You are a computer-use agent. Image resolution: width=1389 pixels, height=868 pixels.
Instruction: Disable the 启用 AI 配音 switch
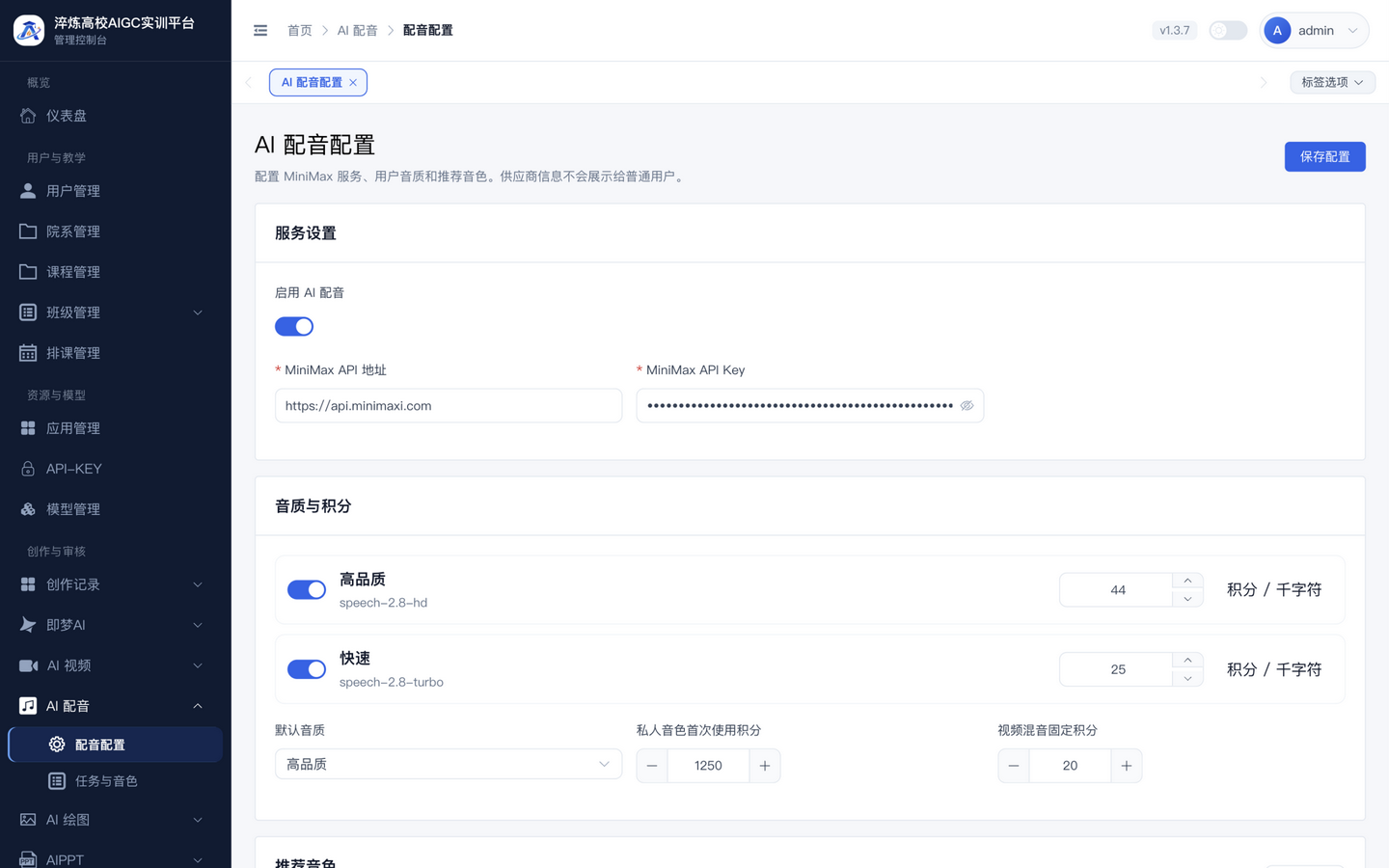294,327
